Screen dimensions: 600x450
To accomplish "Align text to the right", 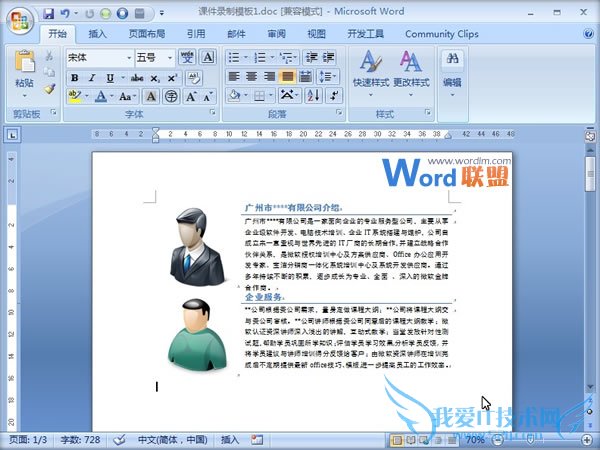I will tap(269, 77).
